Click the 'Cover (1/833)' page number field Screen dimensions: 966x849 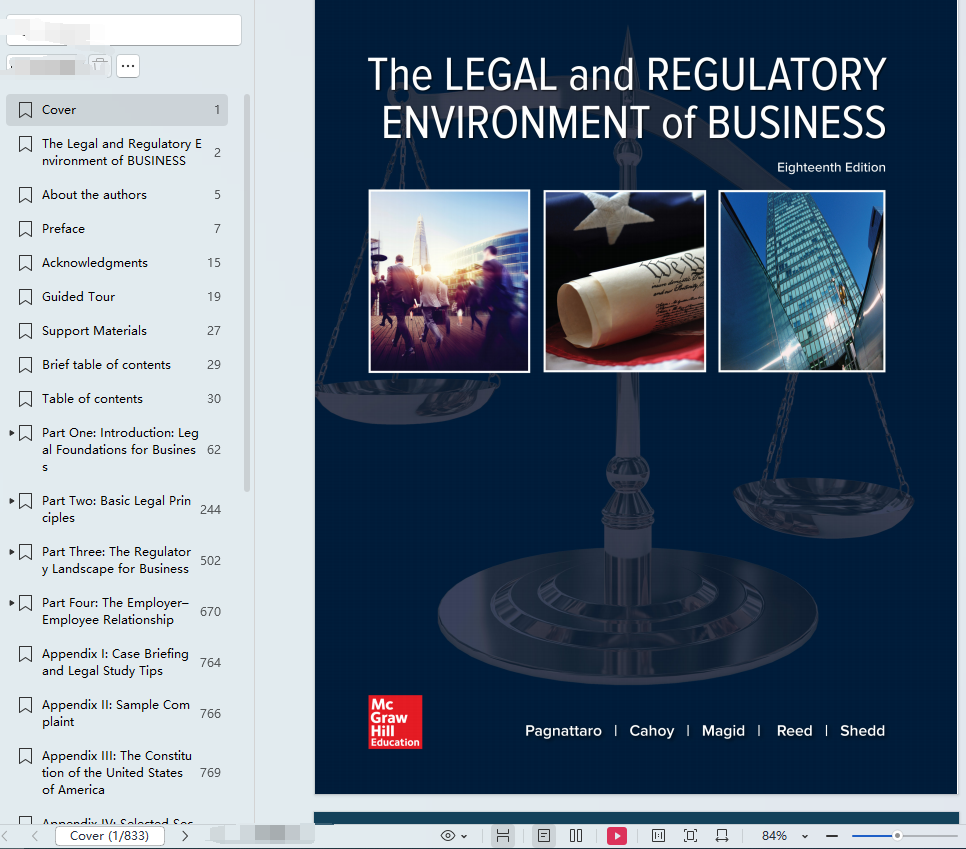pos(110,836)
